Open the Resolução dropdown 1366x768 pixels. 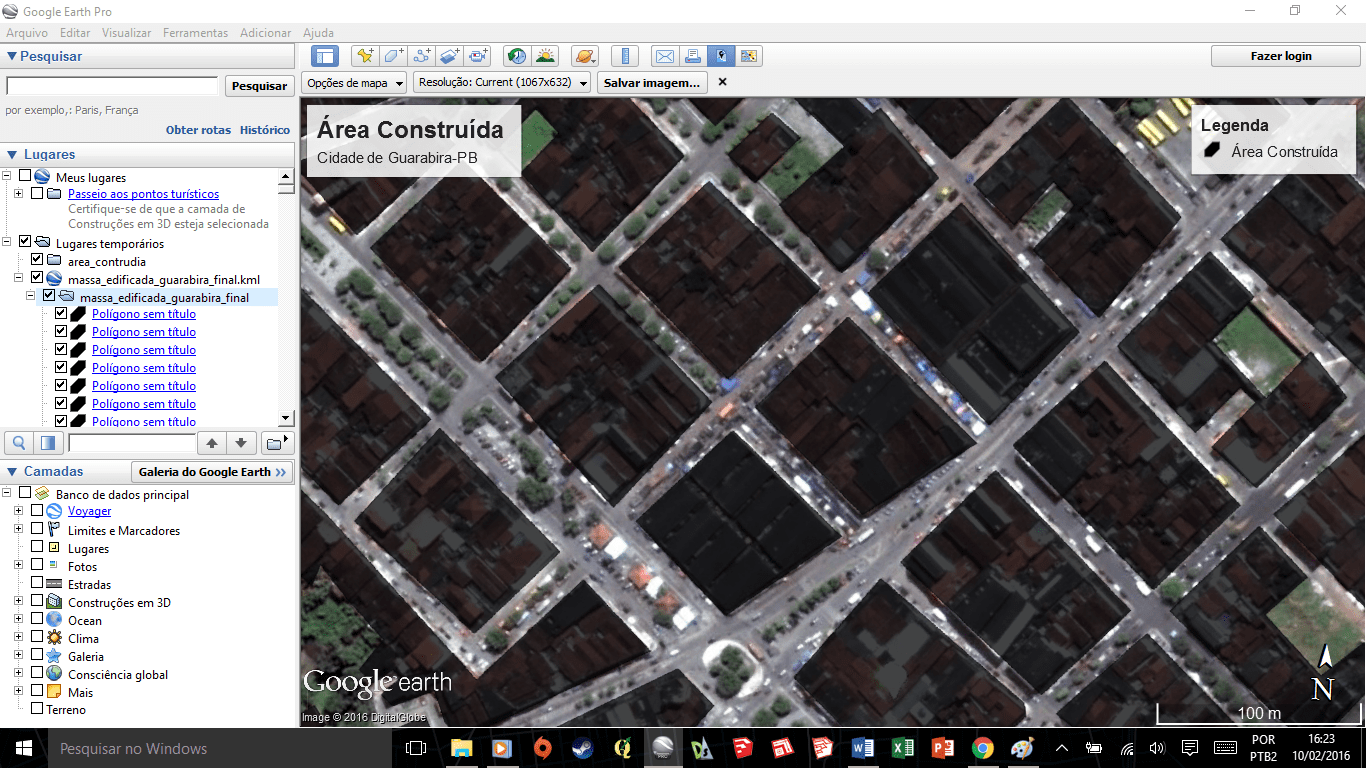[502, 83]
